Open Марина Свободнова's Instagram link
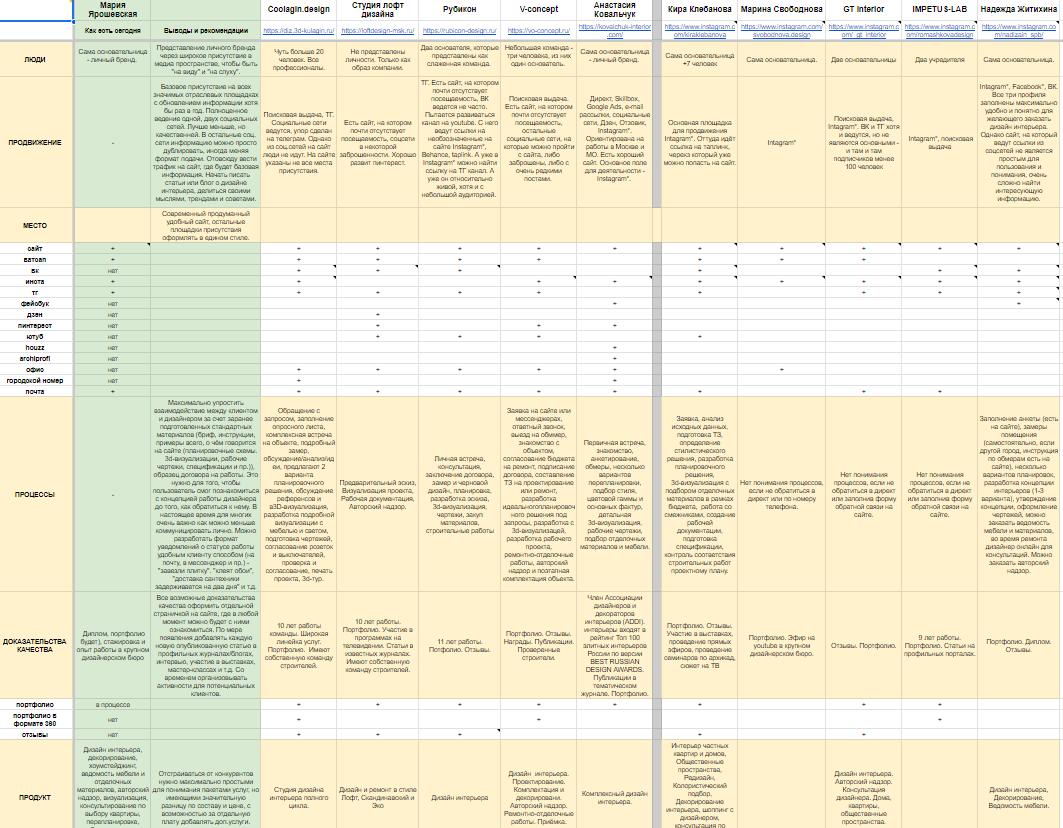1063x828 pixels. click(781, 31)
